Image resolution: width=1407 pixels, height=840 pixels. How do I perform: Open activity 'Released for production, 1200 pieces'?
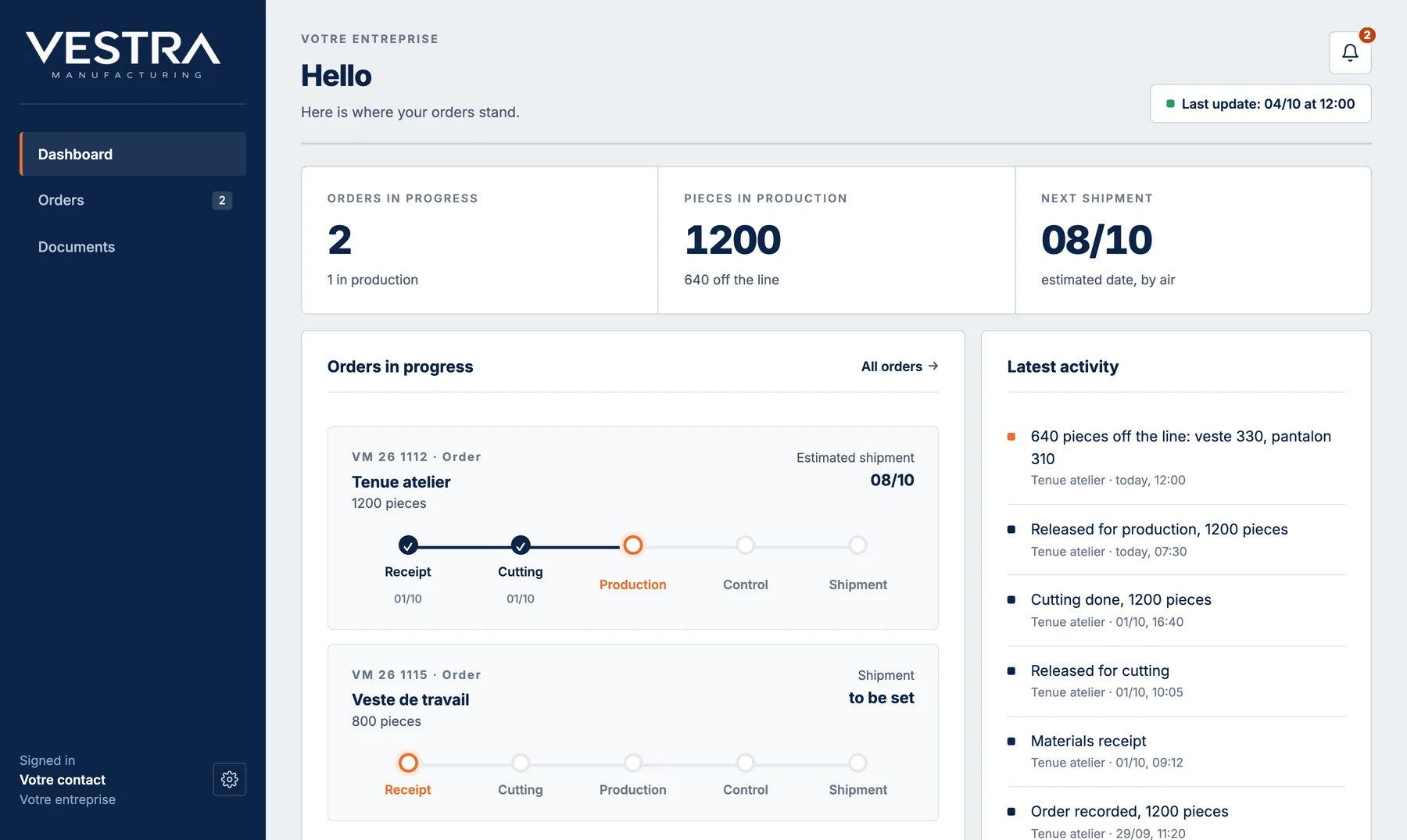1176,540
